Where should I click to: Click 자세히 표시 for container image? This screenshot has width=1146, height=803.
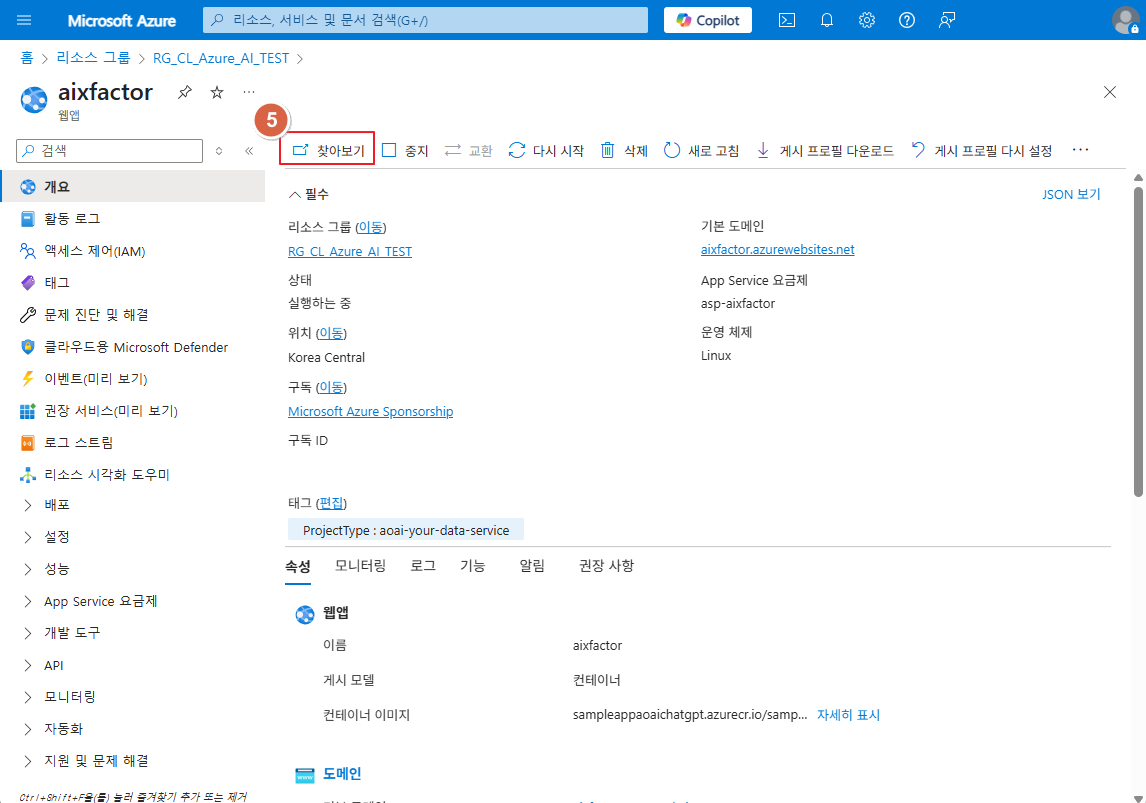point(848,715)
